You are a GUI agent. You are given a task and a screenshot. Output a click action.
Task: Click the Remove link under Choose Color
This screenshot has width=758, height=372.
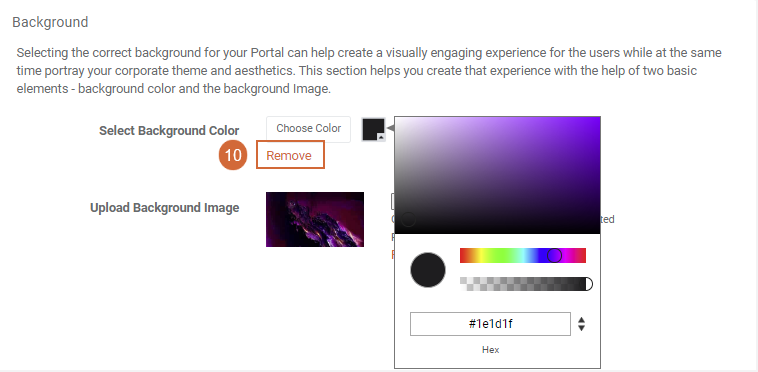click(x=289, y=156)
